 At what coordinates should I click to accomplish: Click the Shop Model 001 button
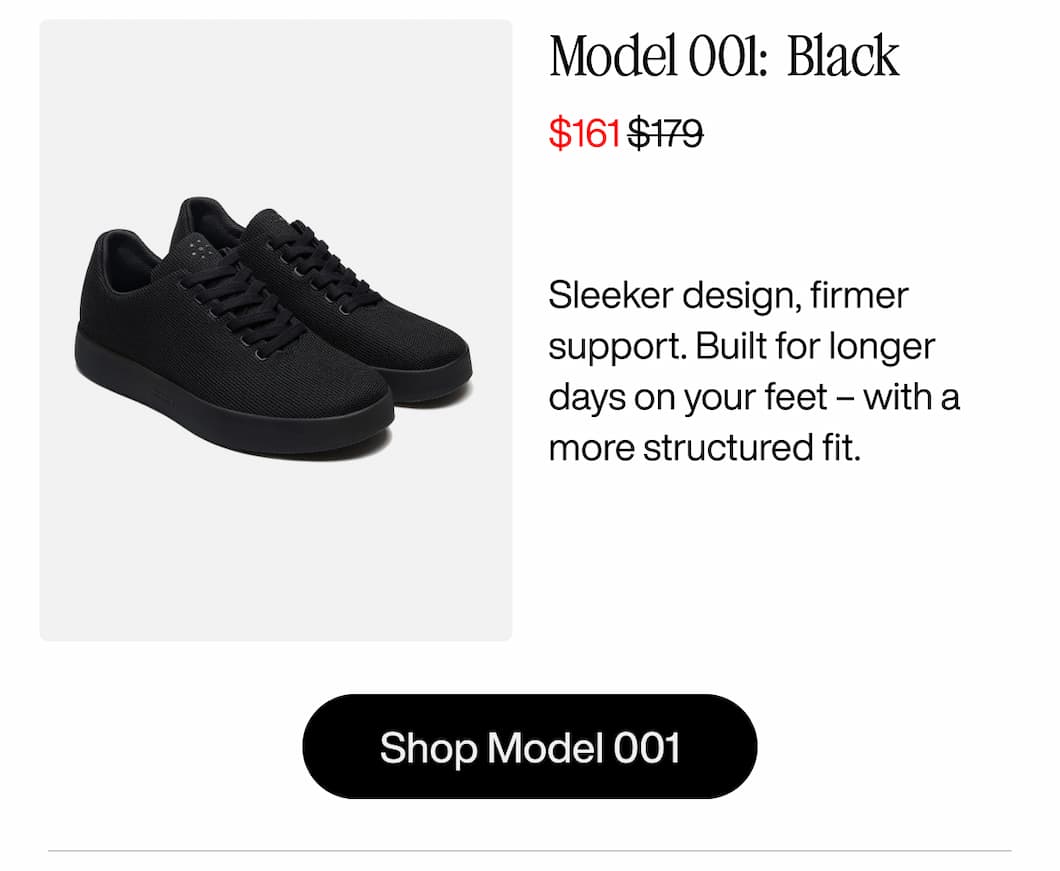click(x=529, y=747)
